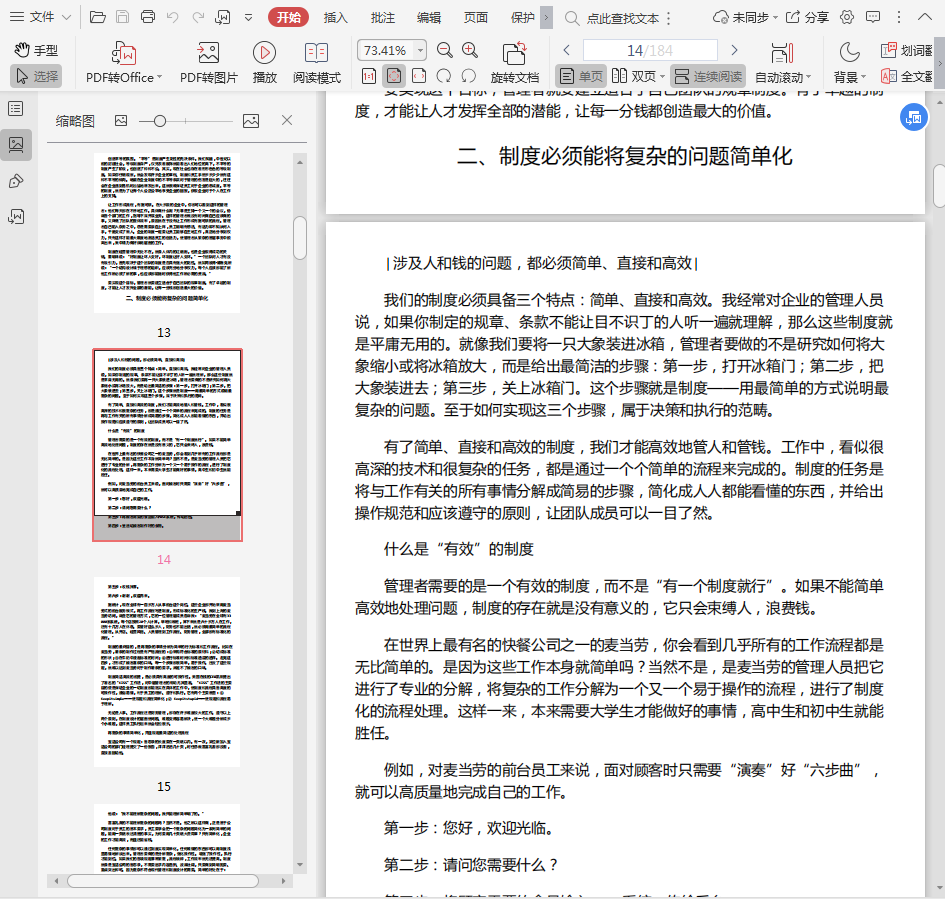Click the zoom out magnifier icon
The width and height of the screenshot is (945, 899).
[x=445, y=51]
